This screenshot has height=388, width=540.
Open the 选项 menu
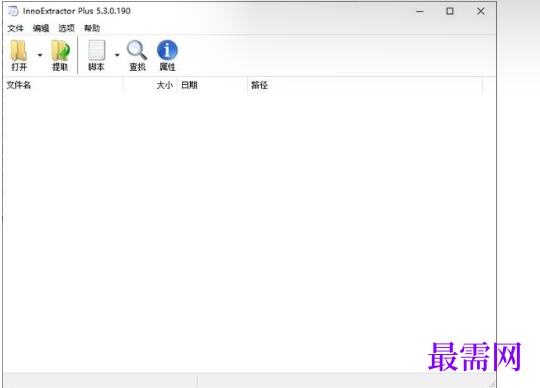(66, 28)
